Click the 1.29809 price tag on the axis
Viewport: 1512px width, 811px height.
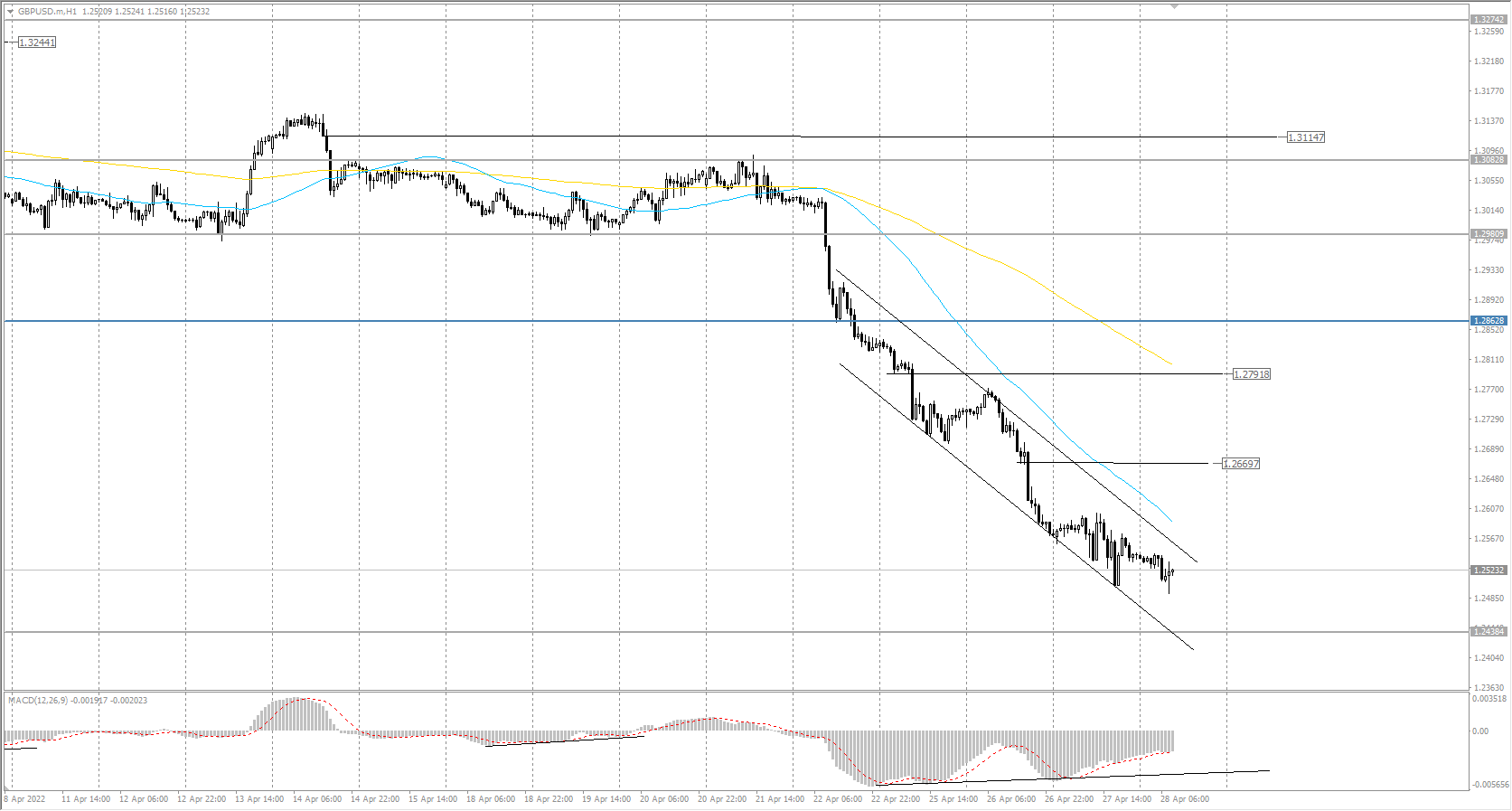pos(1489,234)
